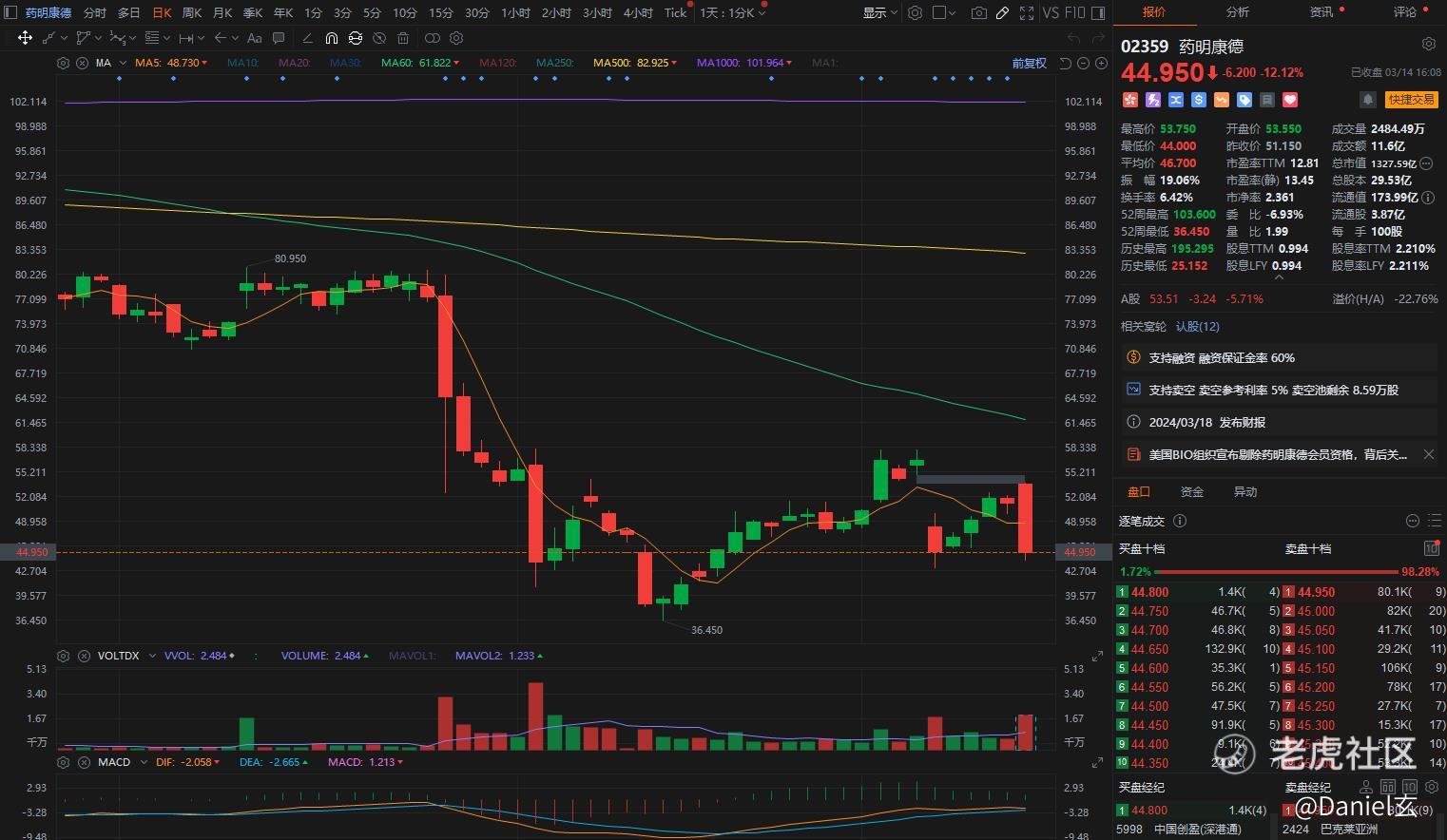Open the 1天:1分K period dropdown
The width and height of the screenshot is (1447, 840).
(x=762, y=12)
